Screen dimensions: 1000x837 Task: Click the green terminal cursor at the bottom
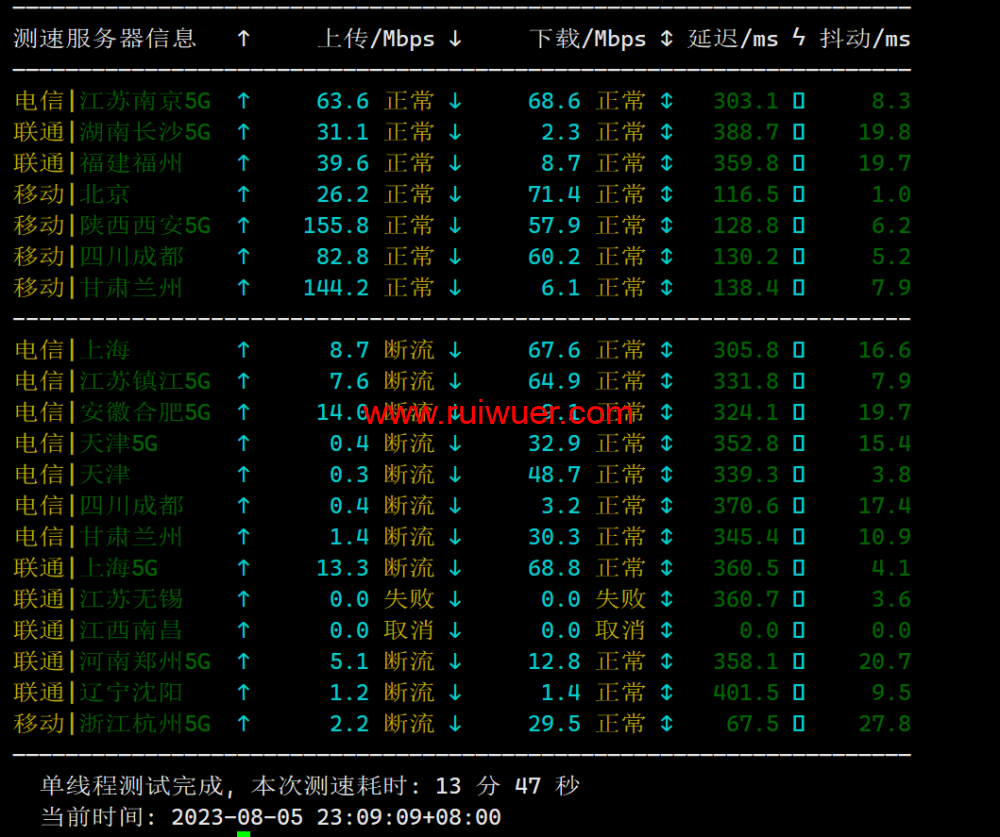click(243, 832)
